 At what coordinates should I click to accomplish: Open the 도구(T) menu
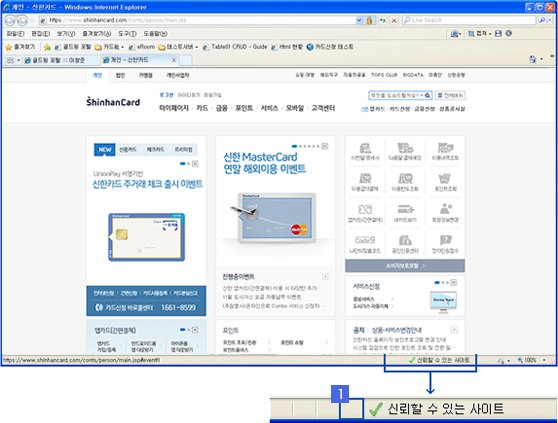127,34
